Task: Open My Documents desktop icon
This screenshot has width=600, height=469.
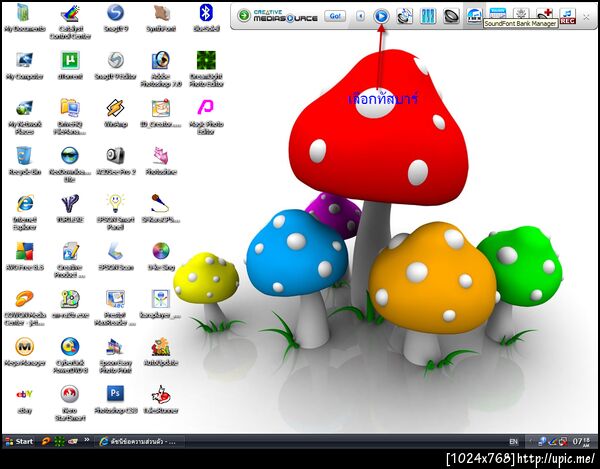Action: (x=24, y=18)
